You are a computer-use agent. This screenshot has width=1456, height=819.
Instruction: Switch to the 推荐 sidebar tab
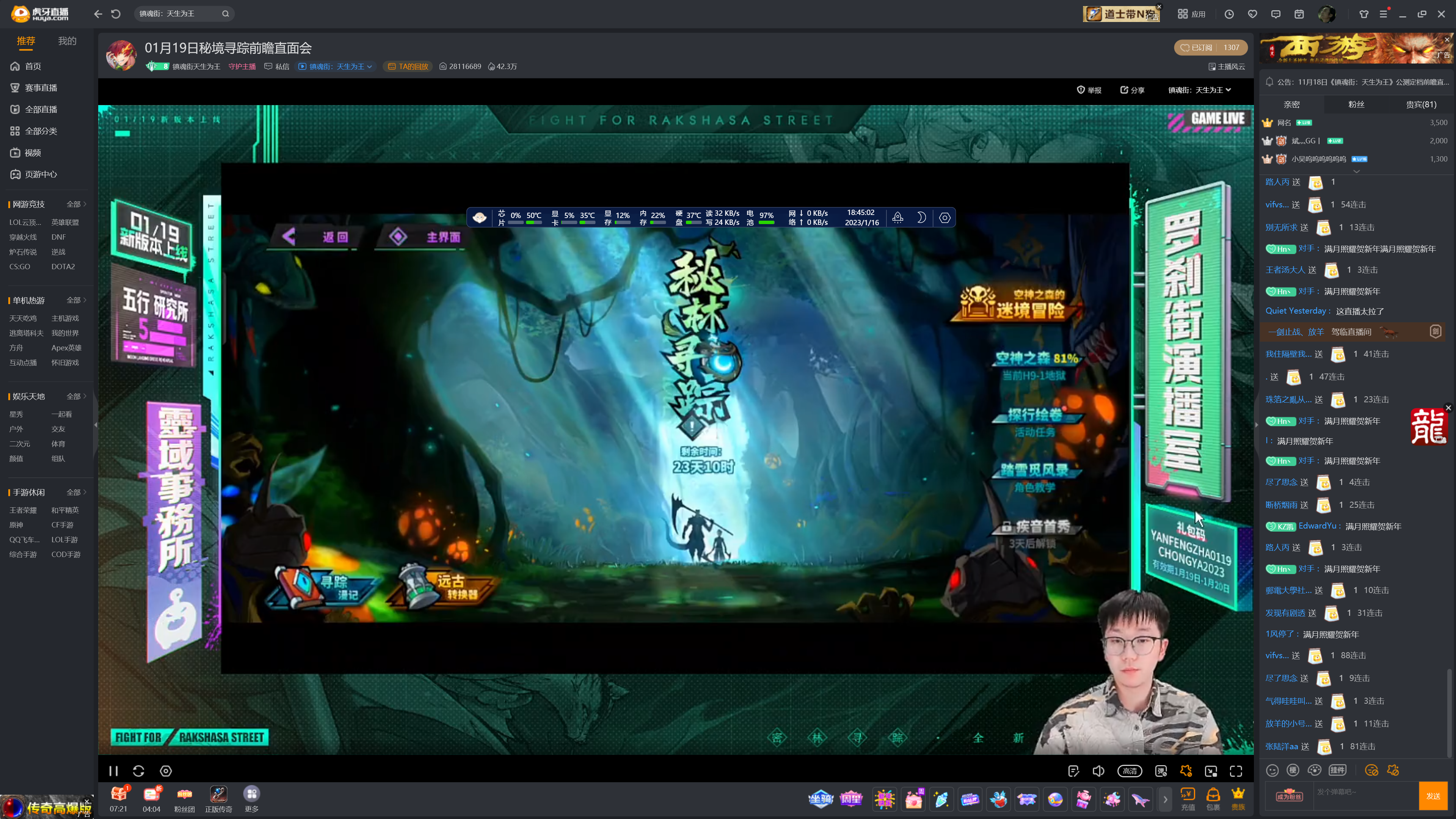pyautogui.click(x=26, y=41)
